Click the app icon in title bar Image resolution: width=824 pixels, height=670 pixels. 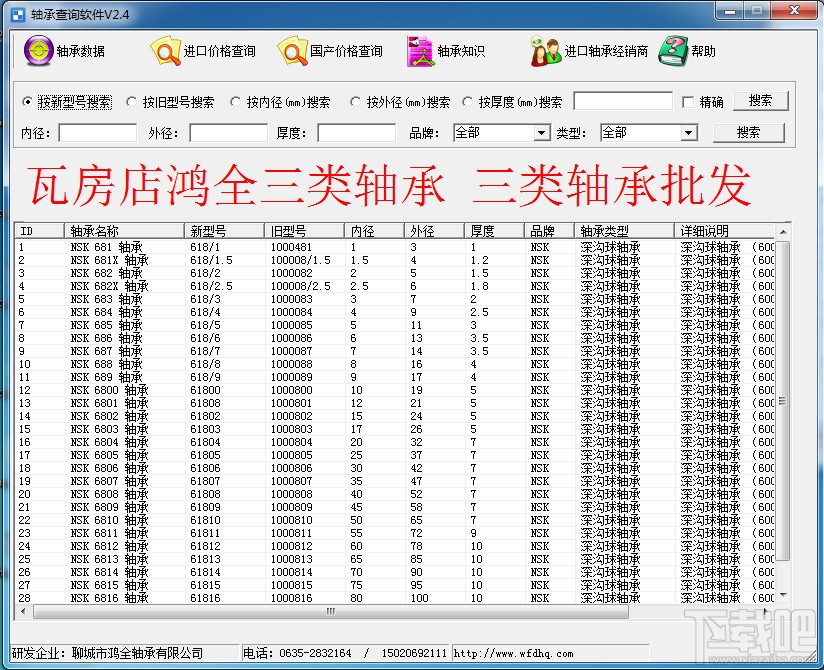18,15
